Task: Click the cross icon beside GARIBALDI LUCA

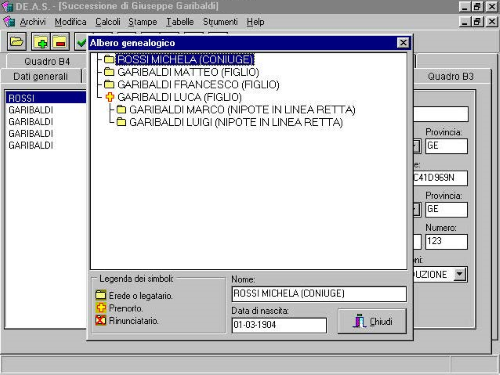Action: tap(110, 97)
